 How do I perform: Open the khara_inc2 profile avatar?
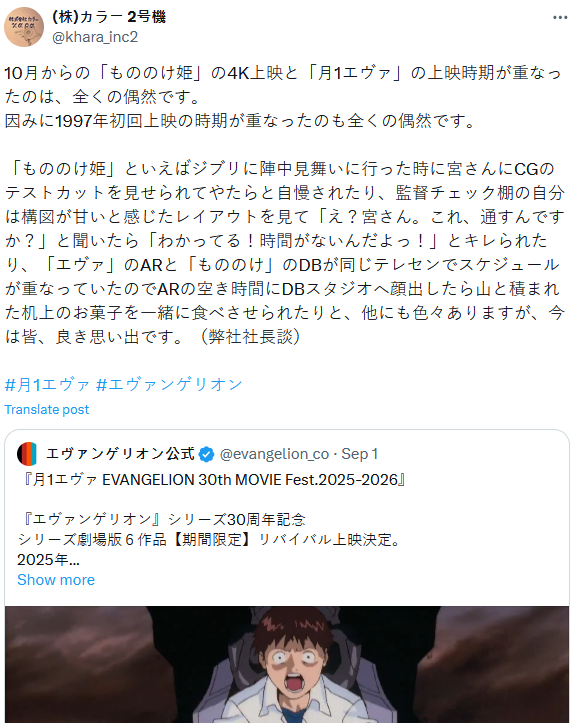click(24, 27)
